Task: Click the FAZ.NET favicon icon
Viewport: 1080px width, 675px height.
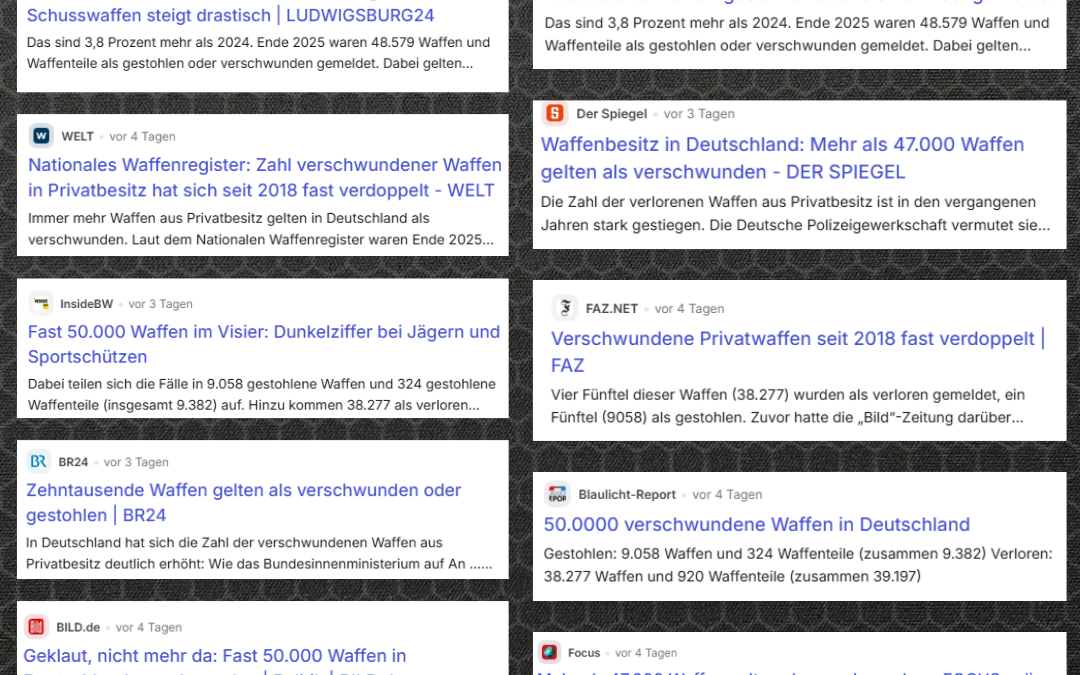Action: click(565, 308)
